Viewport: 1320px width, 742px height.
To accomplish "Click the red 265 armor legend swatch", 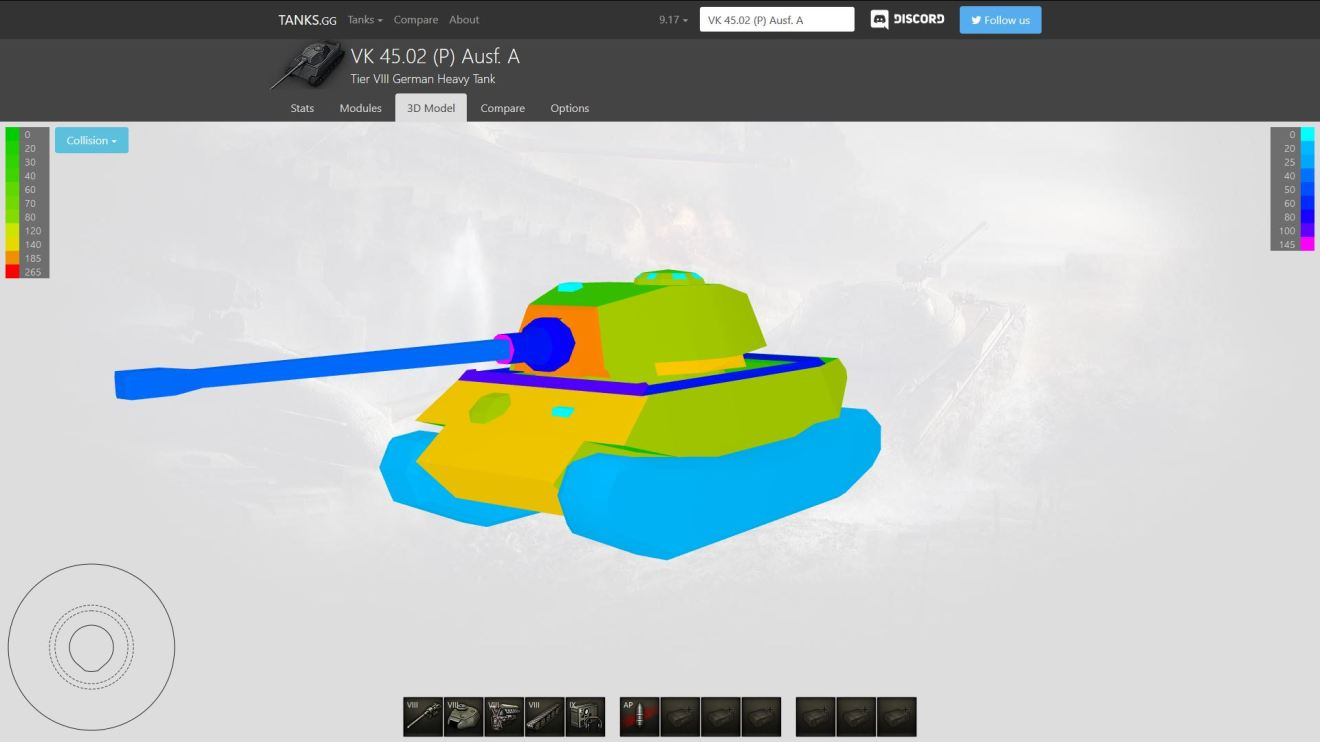I will (12, 272).
